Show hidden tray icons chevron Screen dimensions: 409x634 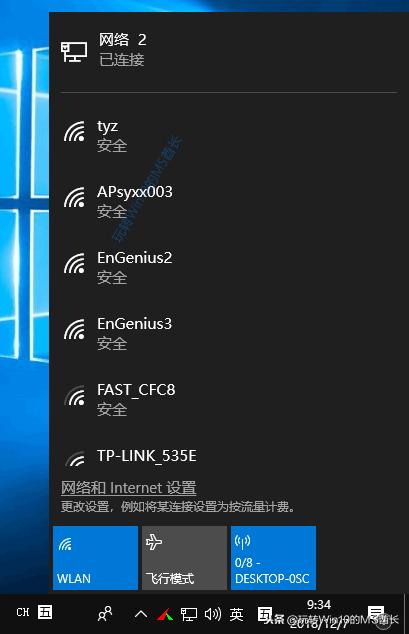pos(141,614)
